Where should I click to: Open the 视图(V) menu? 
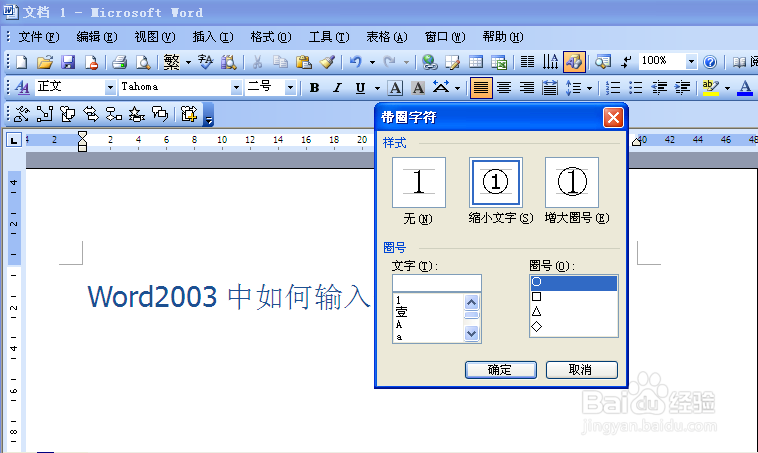155,37
